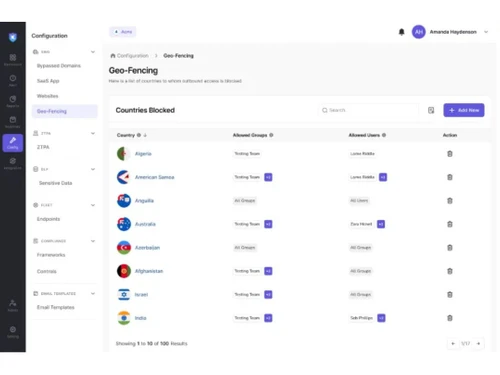
Task: Click the Configuration breadcrumb link
Action: pyautogui.click(x=133, y=56)
